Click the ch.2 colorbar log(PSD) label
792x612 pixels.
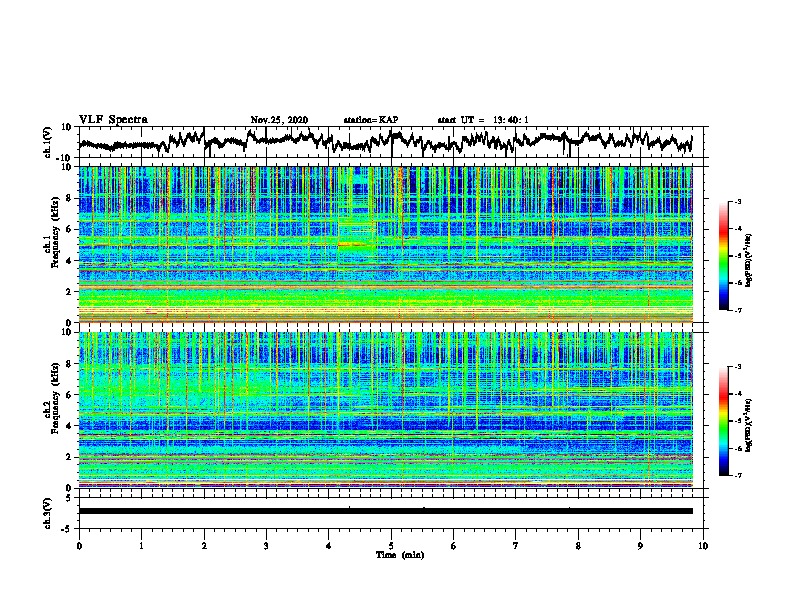coord(749,425)
